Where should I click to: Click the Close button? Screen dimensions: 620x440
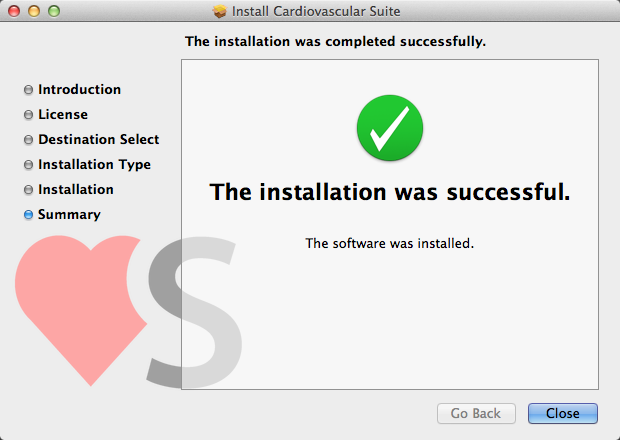[x=563, y=413]
